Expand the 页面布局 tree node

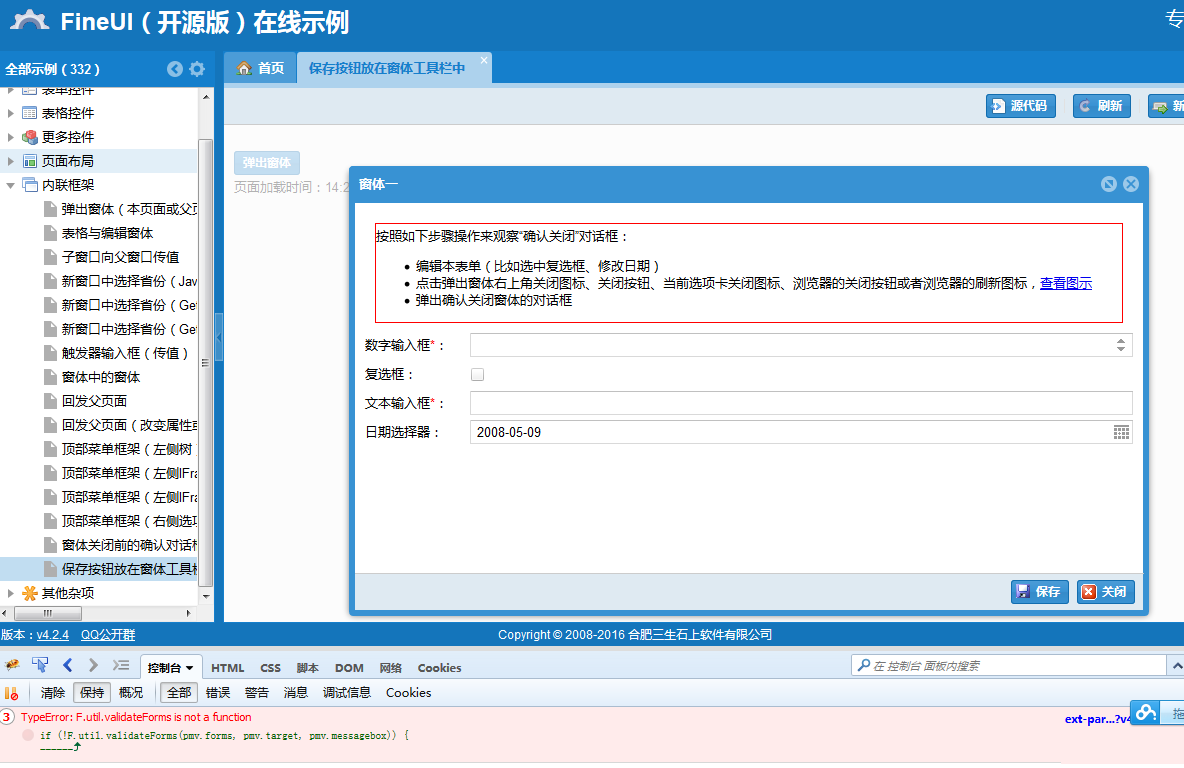point(11,161)
